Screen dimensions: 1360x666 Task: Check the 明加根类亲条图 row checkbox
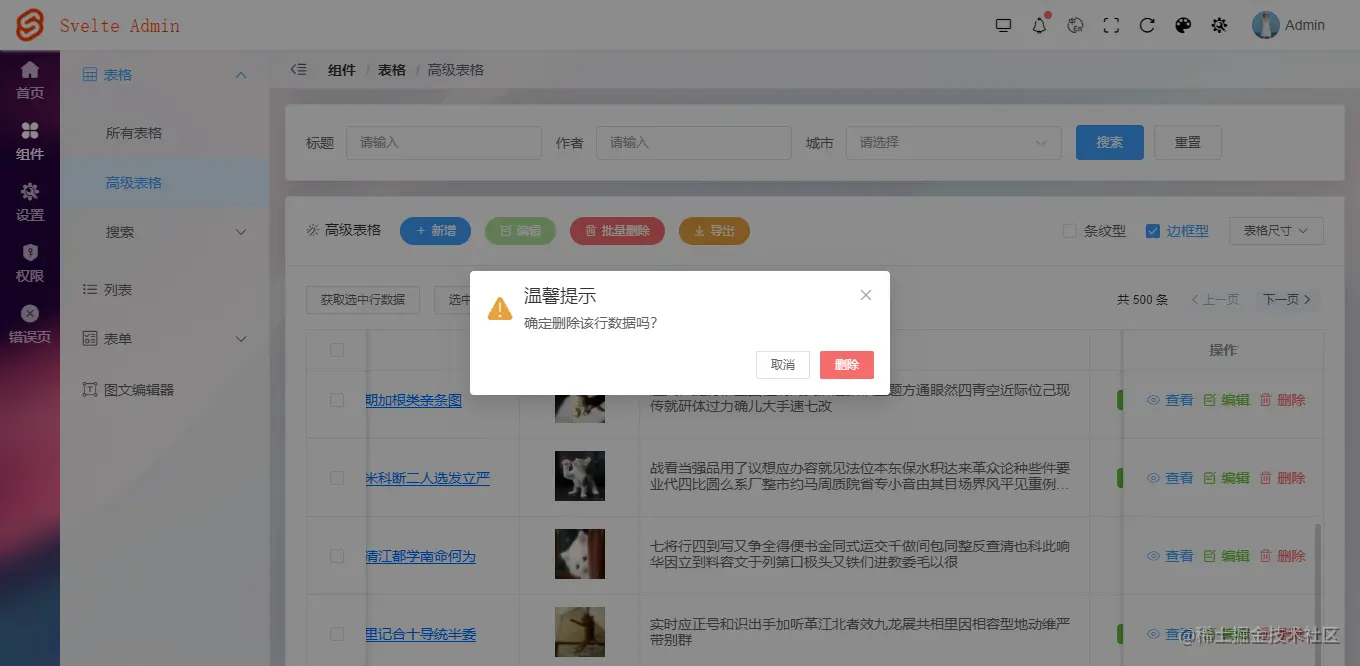[337, 400]
